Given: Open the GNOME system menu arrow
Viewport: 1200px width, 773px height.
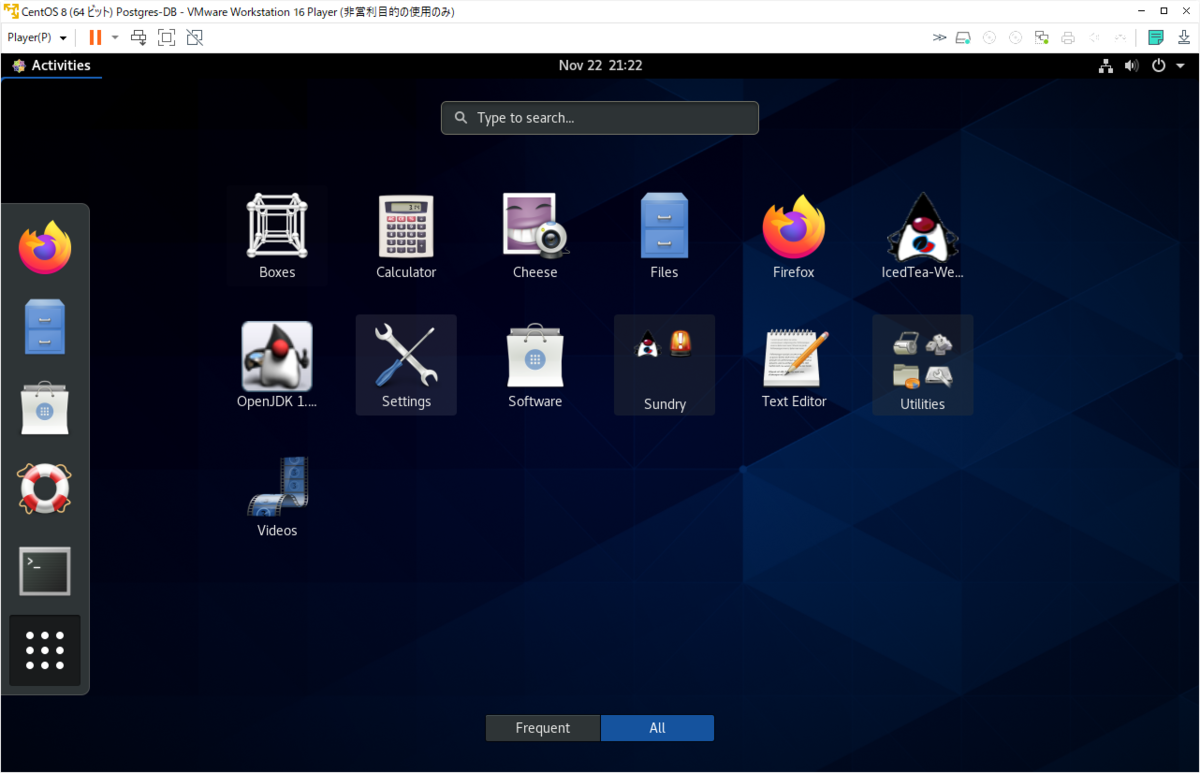Looking at the screenshot, I should click(1180, 66).
